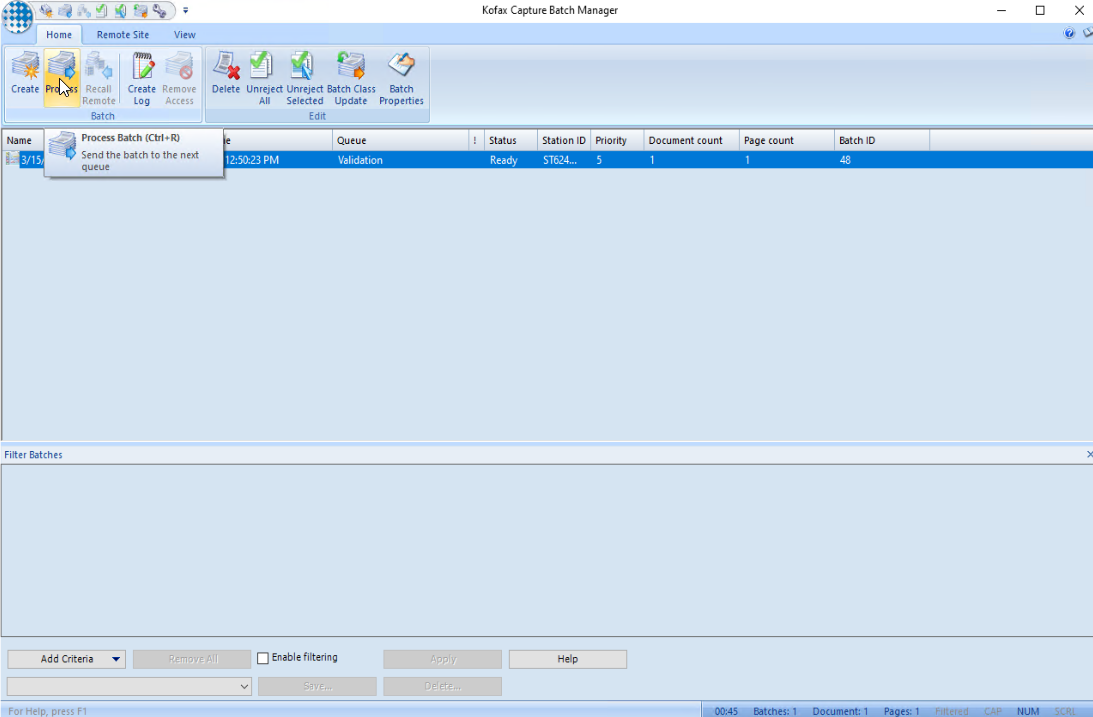Click the exclamation mark column header
The image size is (1093, 717).
coord(477,140)
